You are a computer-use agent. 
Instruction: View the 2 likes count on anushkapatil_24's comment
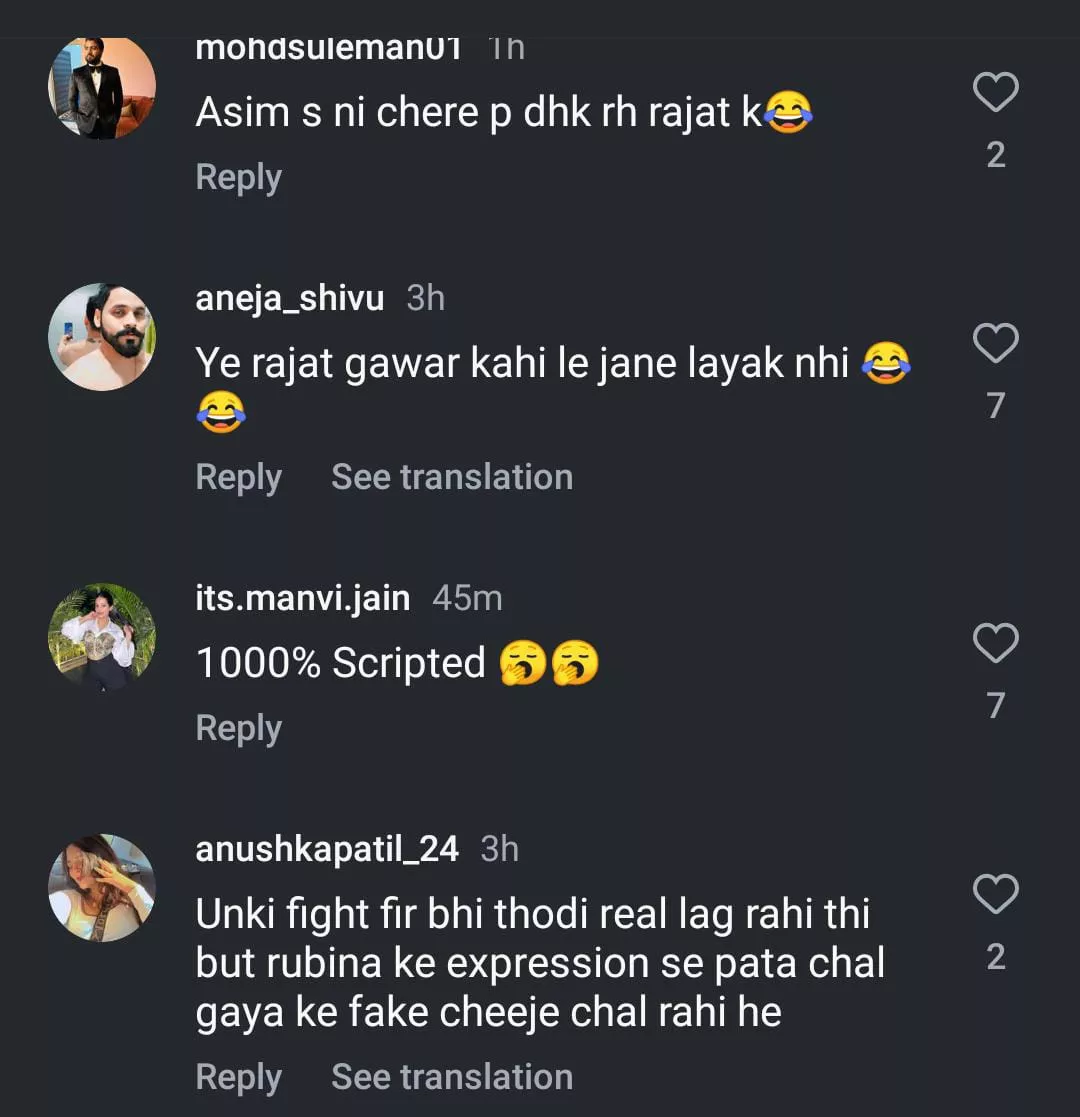[x=995, y=957]
